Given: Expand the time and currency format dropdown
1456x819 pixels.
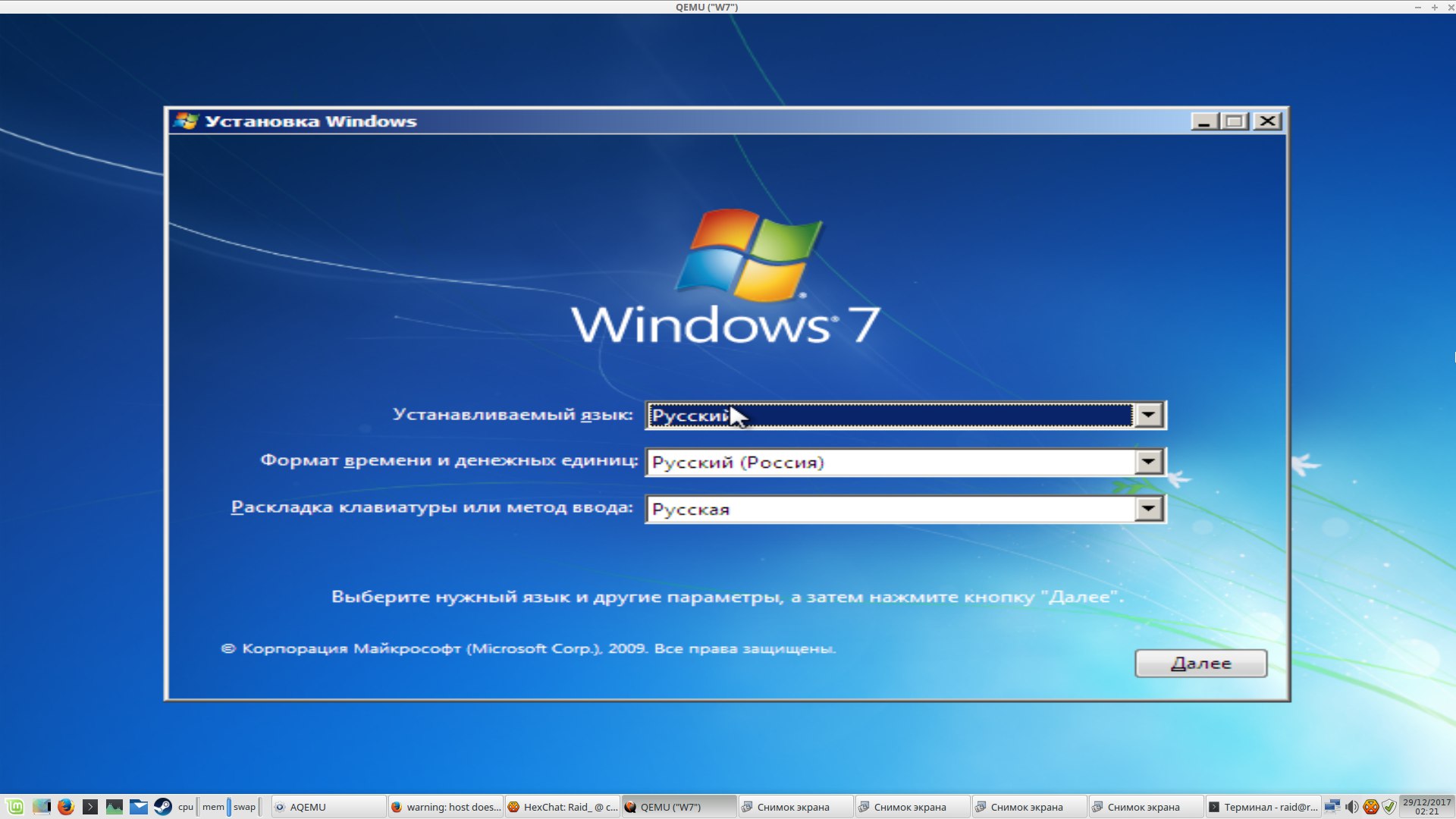Looking at the screenshot, I should (x=1149, y=462).
